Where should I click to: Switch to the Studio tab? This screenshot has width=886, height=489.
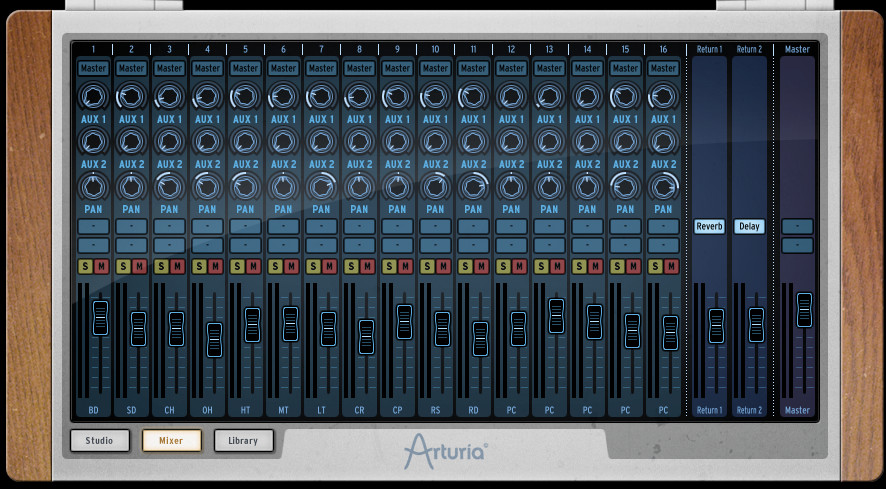point(99,441)
